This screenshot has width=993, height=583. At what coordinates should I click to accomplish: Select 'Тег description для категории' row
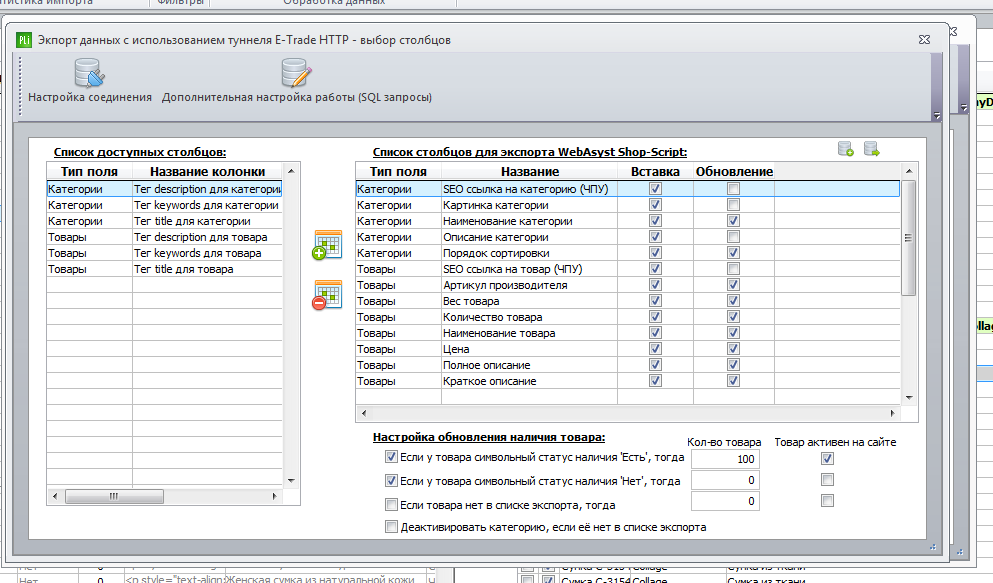pos(165,189)
